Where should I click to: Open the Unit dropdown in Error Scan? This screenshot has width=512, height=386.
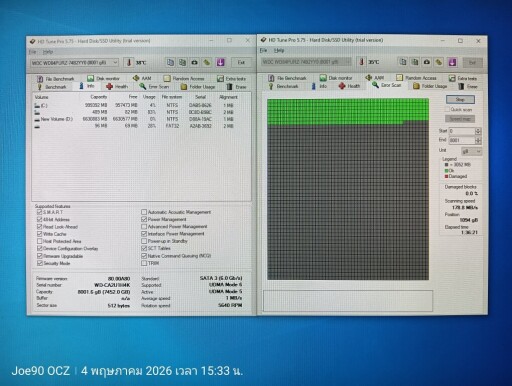pos(472,152)
